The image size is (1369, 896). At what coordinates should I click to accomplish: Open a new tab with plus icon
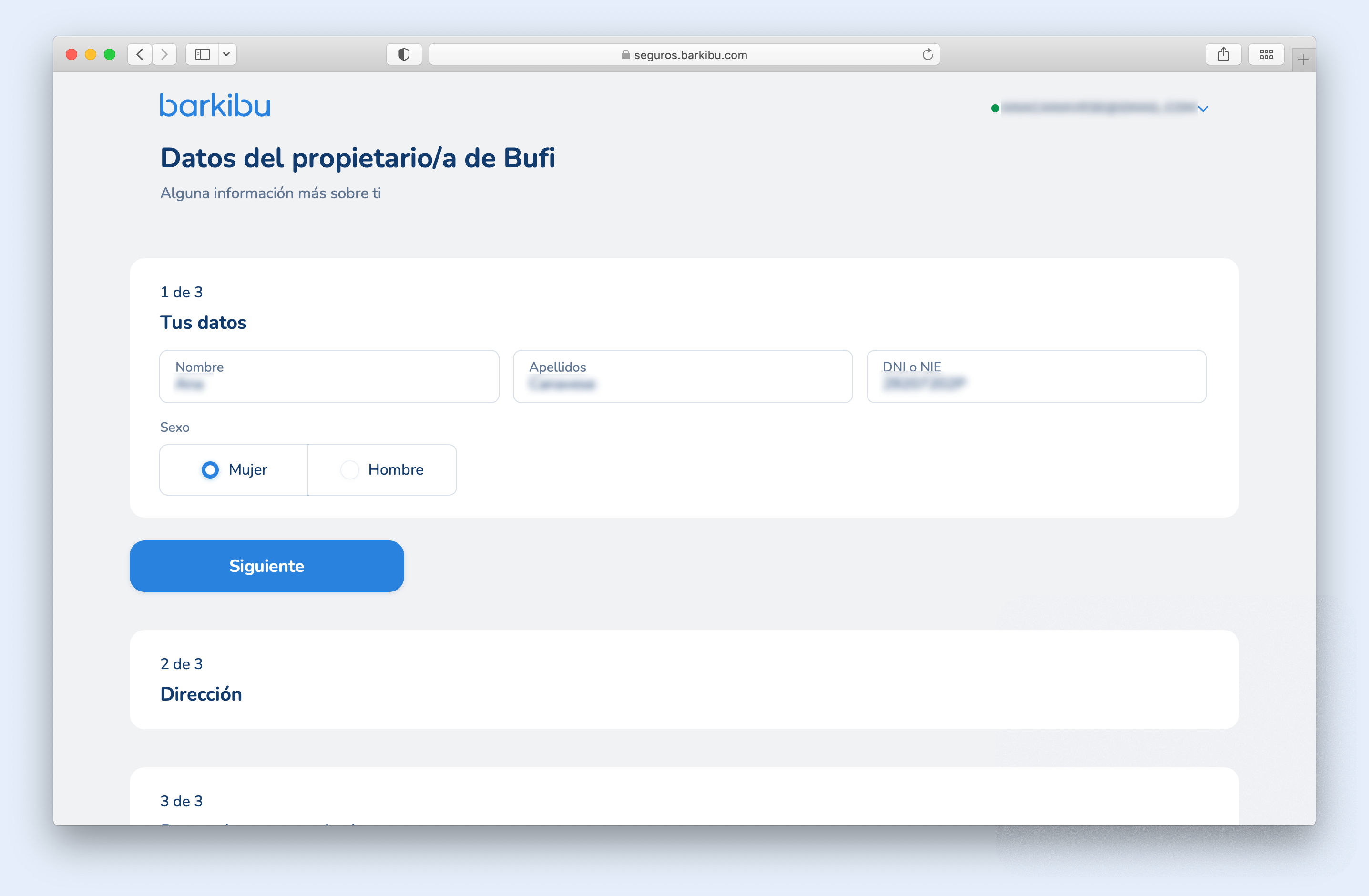tap(1303, 60)
